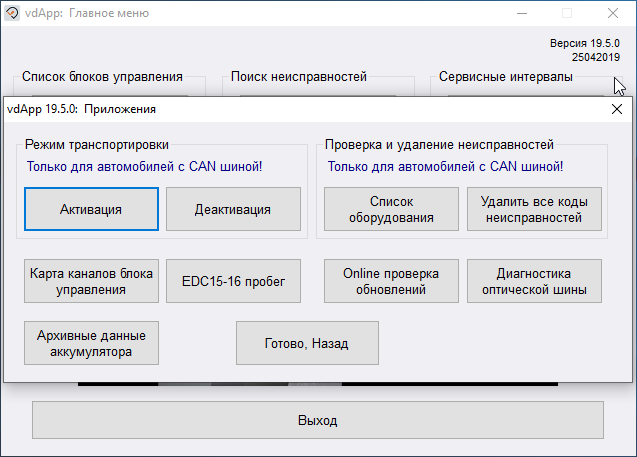637x457 pixels.
Task: Click the Приложения dialog title bar
Action: click(300, 109)
